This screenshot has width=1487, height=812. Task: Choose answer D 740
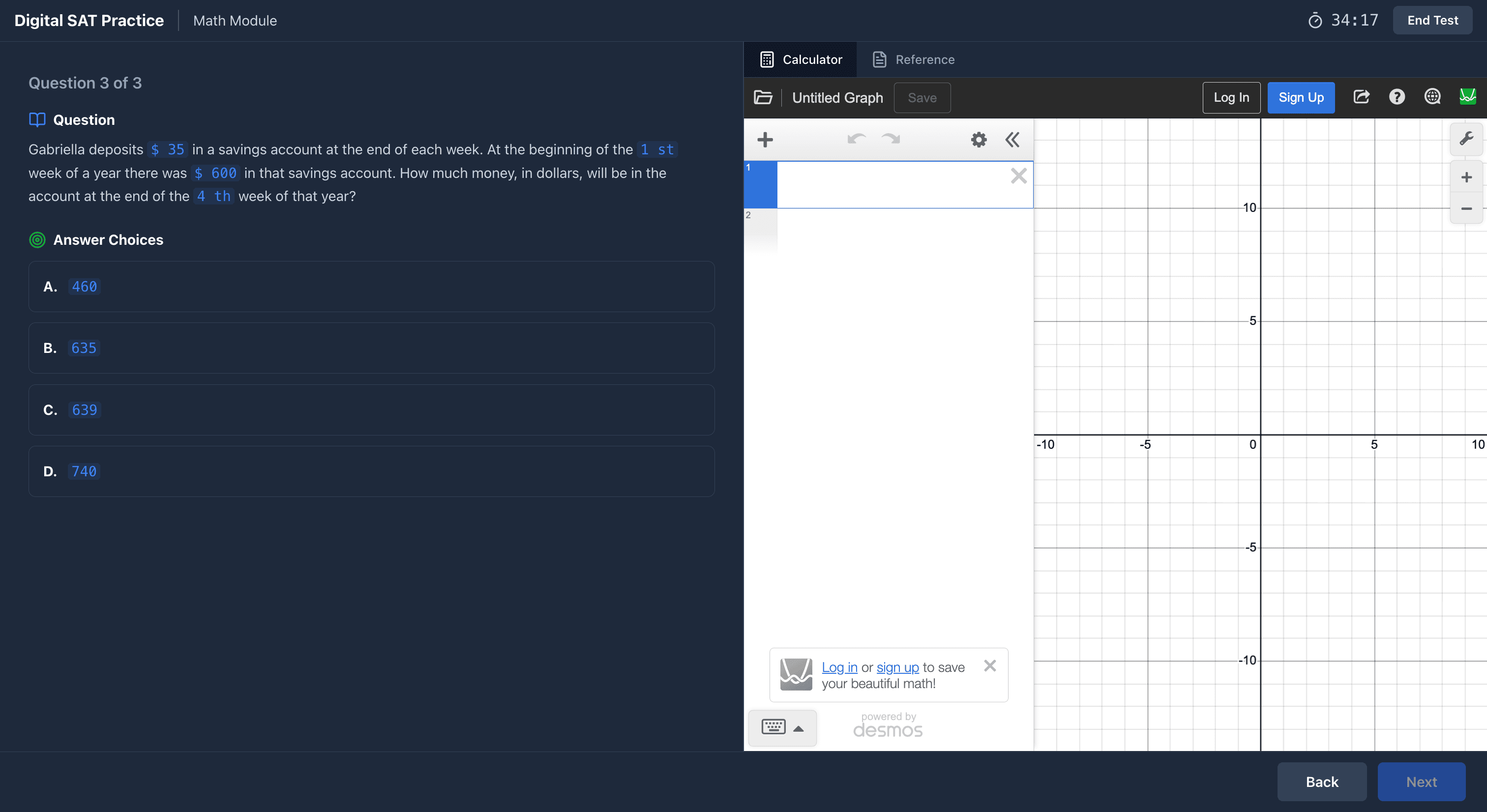point(371,471)
